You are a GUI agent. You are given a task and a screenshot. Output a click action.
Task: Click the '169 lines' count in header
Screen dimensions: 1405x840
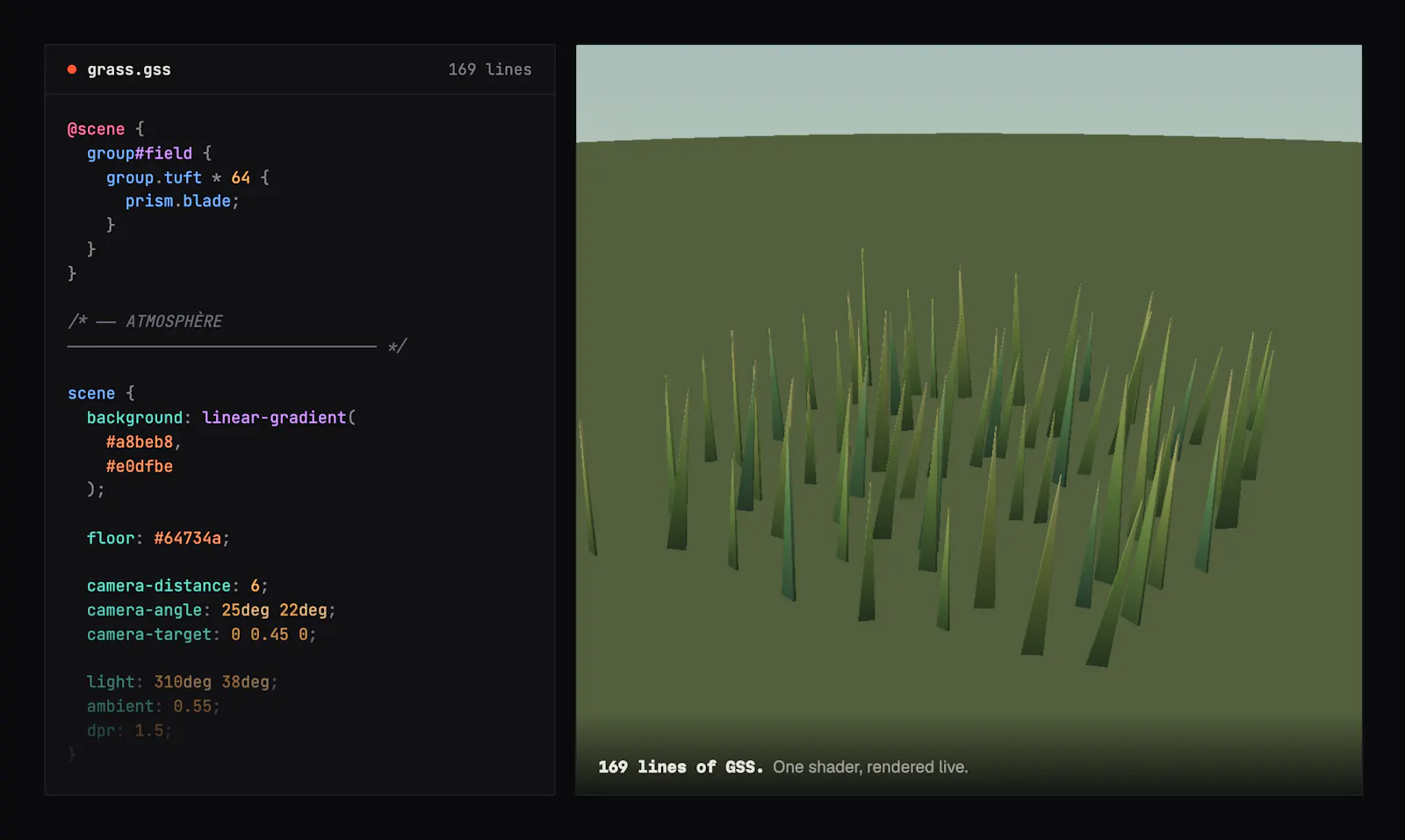point(490,69)
